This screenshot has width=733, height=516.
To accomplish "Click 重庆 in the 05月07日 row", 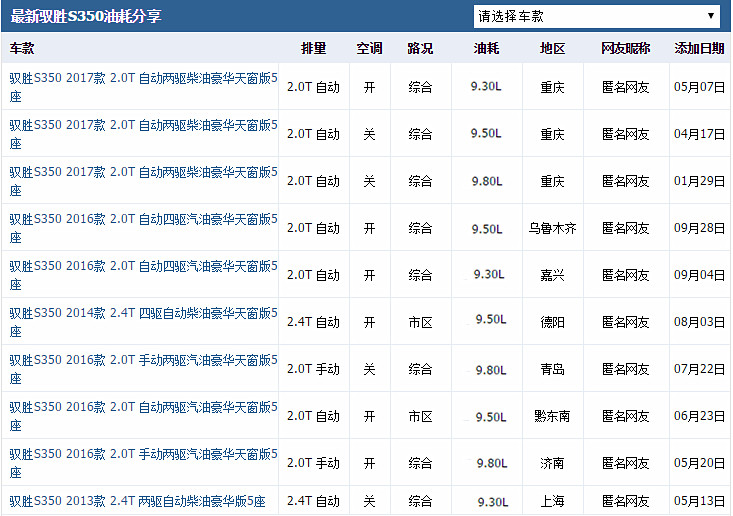I will point(552,87).
